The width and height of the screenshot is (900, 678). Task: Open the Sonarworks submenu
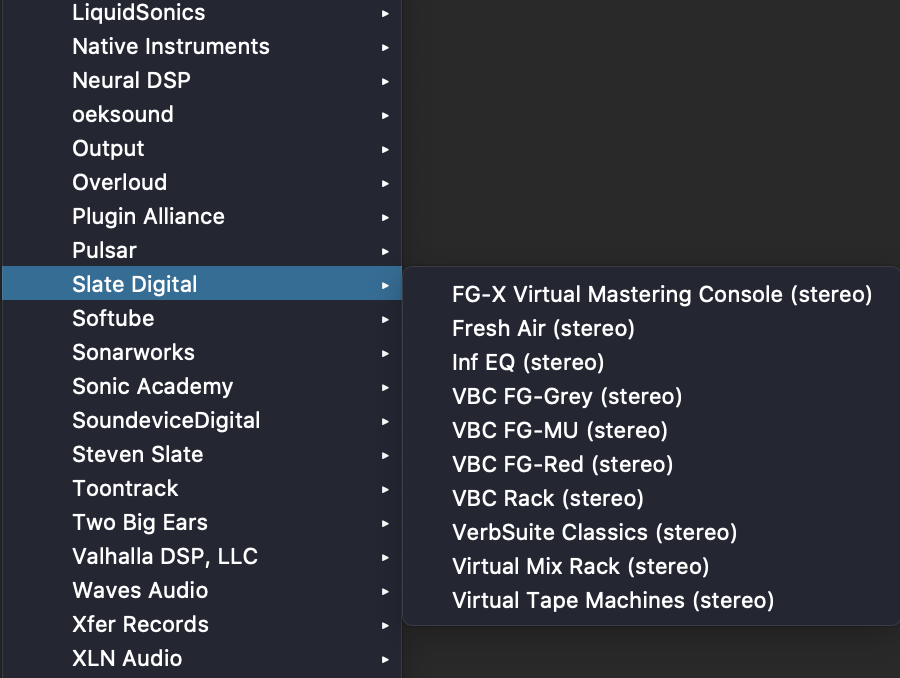tap(201, 352)
